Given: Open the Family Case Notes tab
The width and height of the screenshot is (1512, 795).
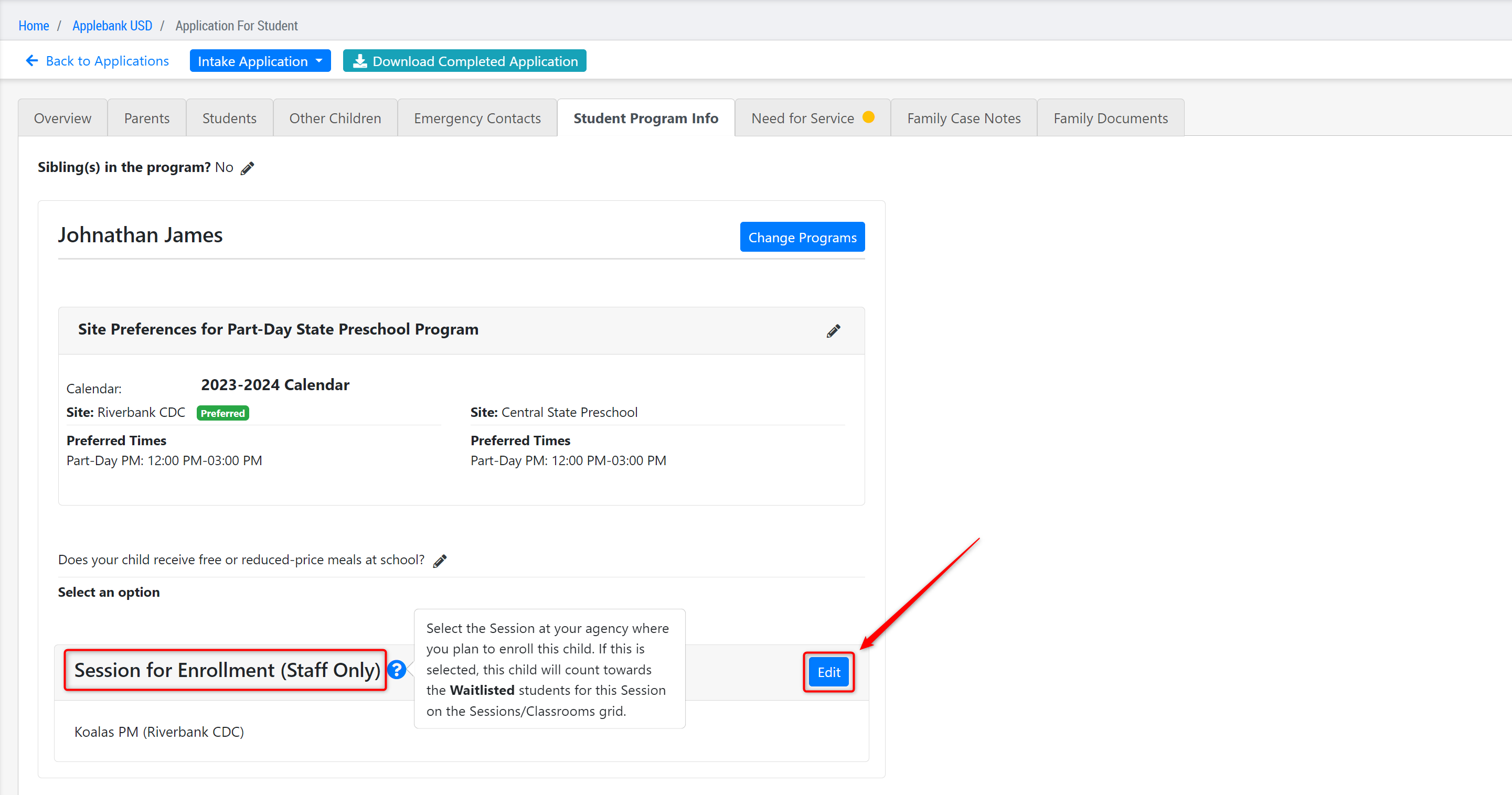Looking at the screenshot, I should coord(963,119).
